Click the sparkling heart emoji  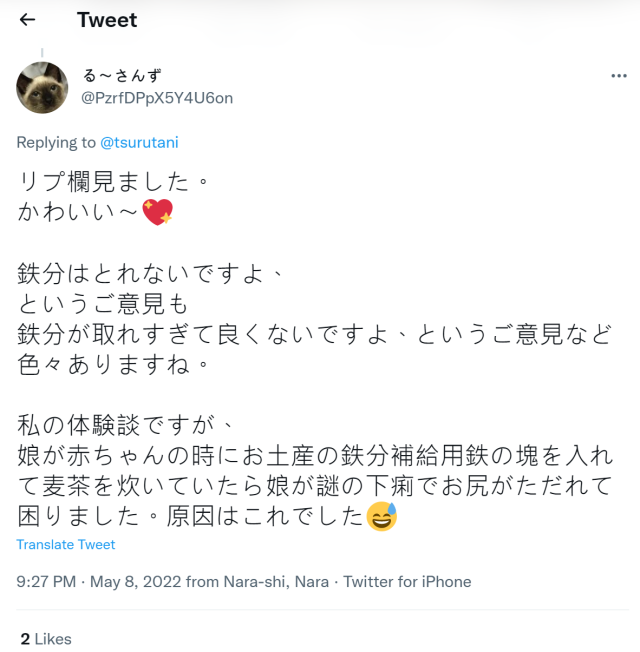[158, 212]
